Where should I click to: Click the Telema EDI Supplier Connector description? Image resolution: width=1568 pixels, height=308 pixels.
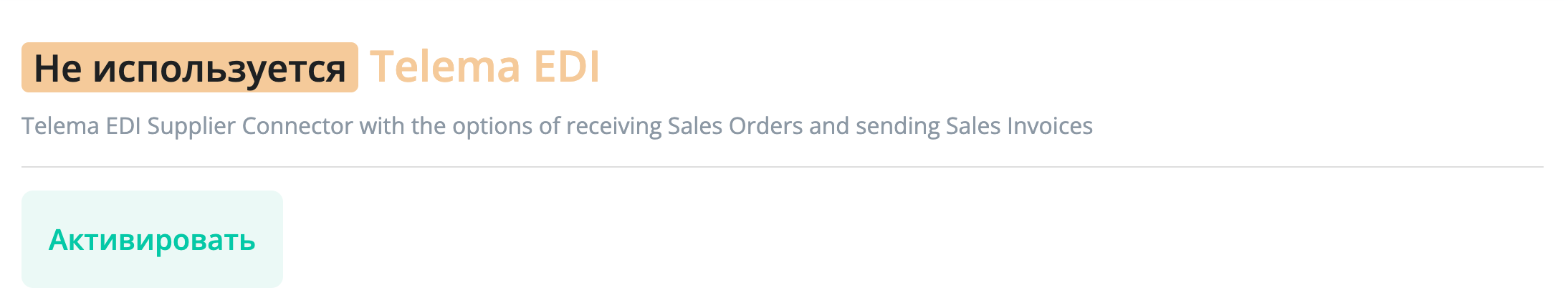click(x=556, y=126)
